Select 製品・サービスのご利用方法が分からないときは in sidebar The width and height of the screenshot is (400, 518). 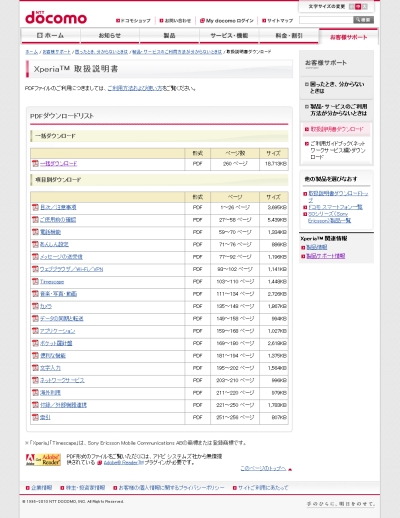pyautogui.click(x=337, y=110)
